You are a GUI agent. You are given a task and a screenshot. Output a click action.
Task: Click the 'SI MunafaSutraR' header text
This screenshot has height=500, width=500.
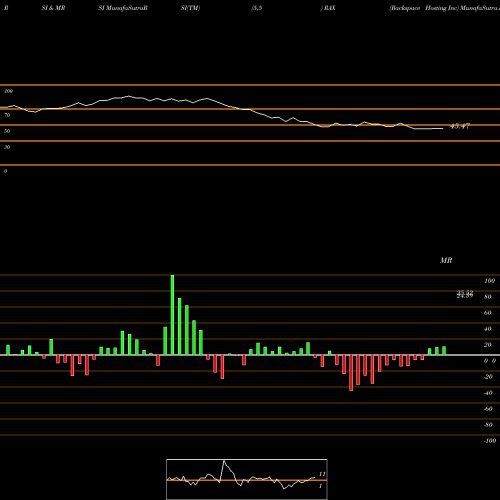pos(123,8)
